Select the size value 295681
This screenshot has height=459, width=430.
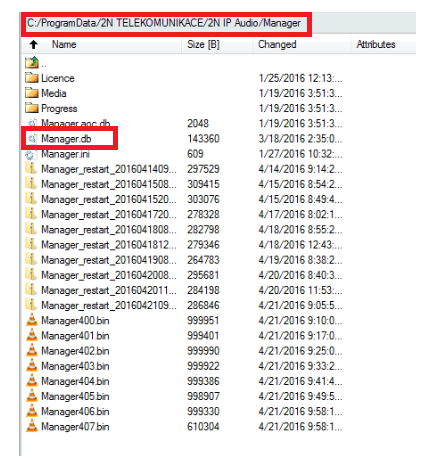(203, 275)
